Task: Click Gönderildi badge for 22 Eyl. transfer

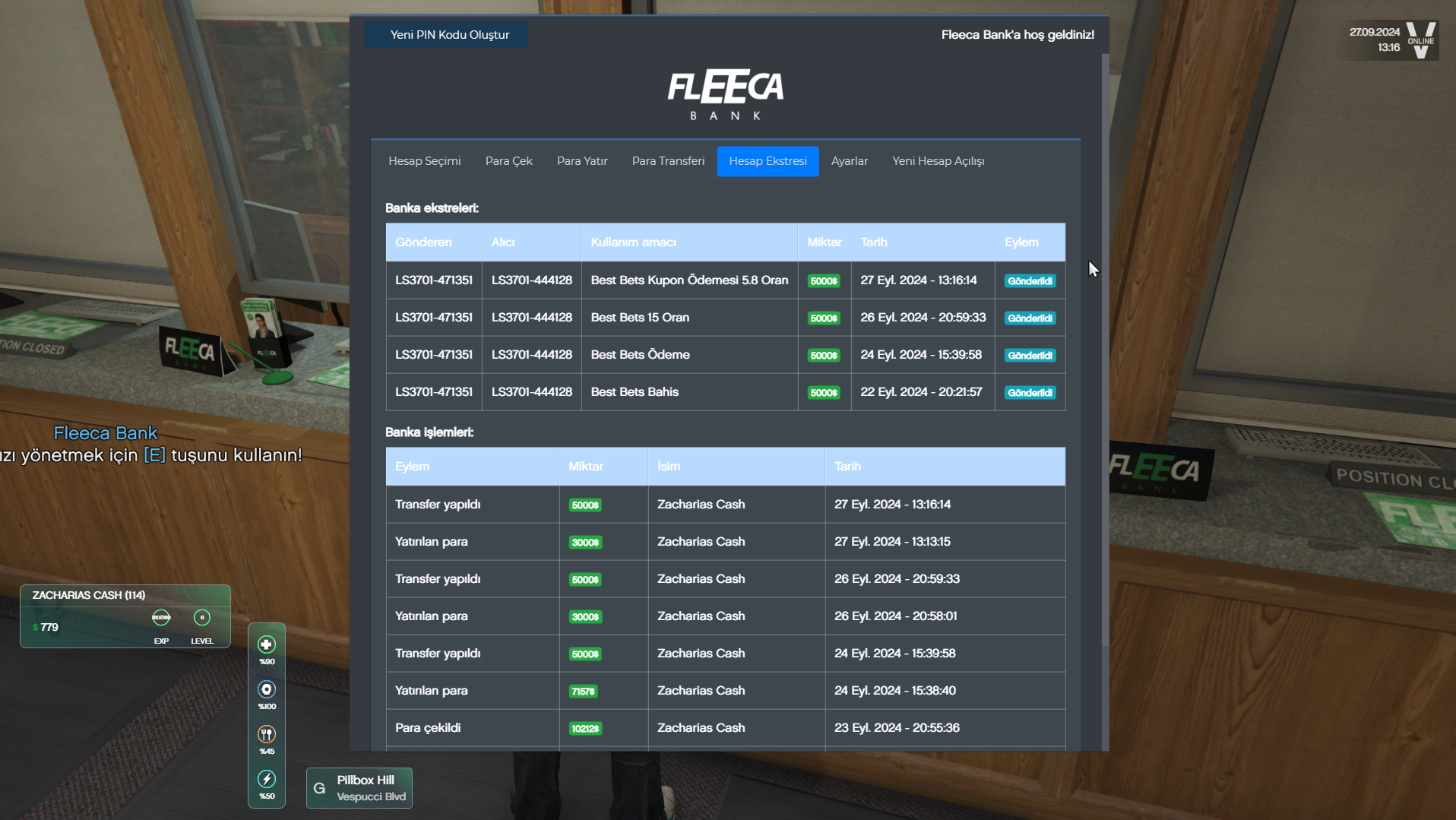Action: click(x=1030, y=393)
